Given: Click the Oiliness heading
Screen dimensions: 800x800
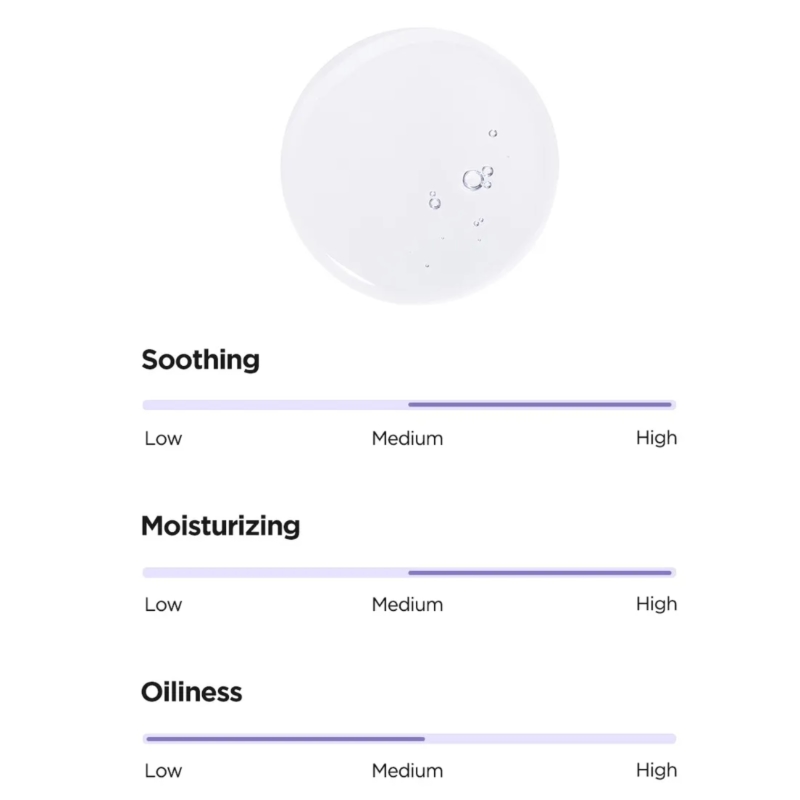Looking at the screenshot, I should pos(191,692).
